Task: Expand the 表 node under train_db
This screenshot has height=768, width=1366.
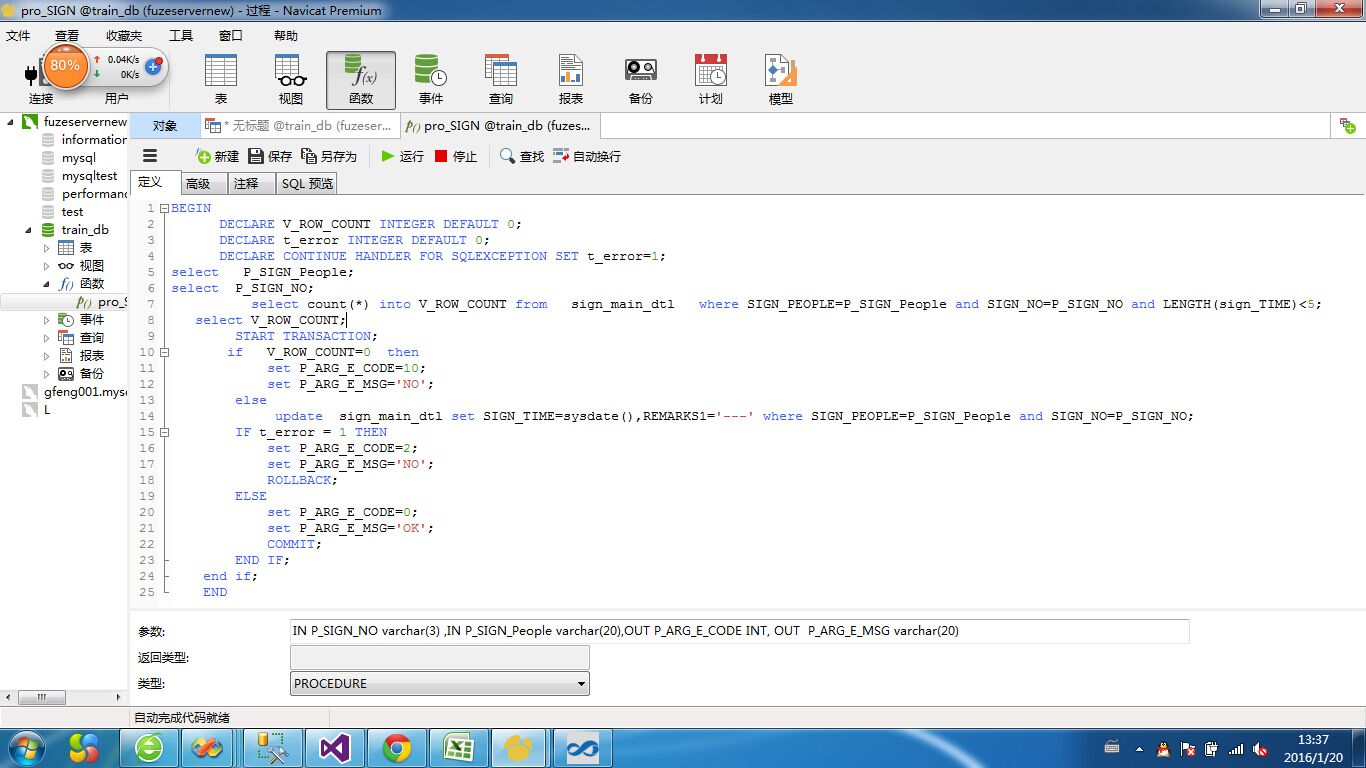Action: [x=47, y=248]
